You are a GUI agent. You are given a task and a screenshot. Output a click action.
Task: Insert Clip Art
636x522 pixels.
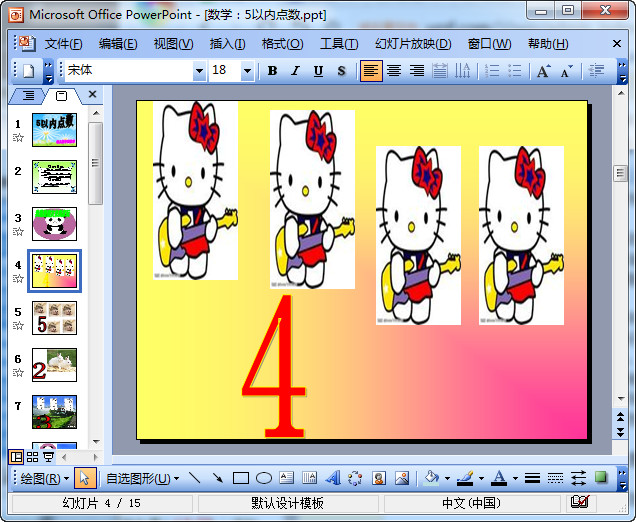[378, 478]
